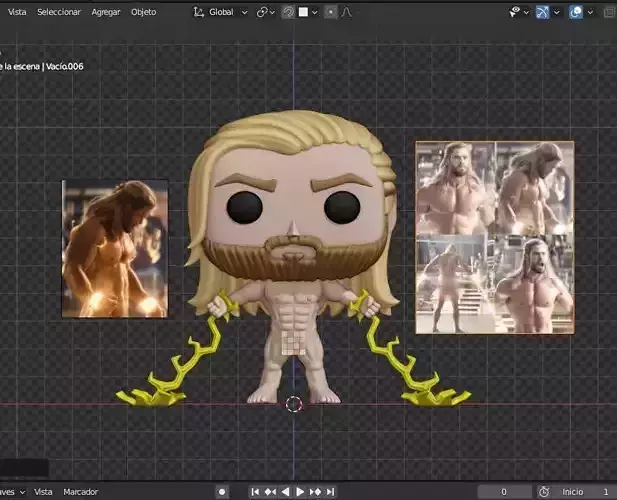Expand the visibility options arrow
617x500 pixels.
[x=526, y=13]
